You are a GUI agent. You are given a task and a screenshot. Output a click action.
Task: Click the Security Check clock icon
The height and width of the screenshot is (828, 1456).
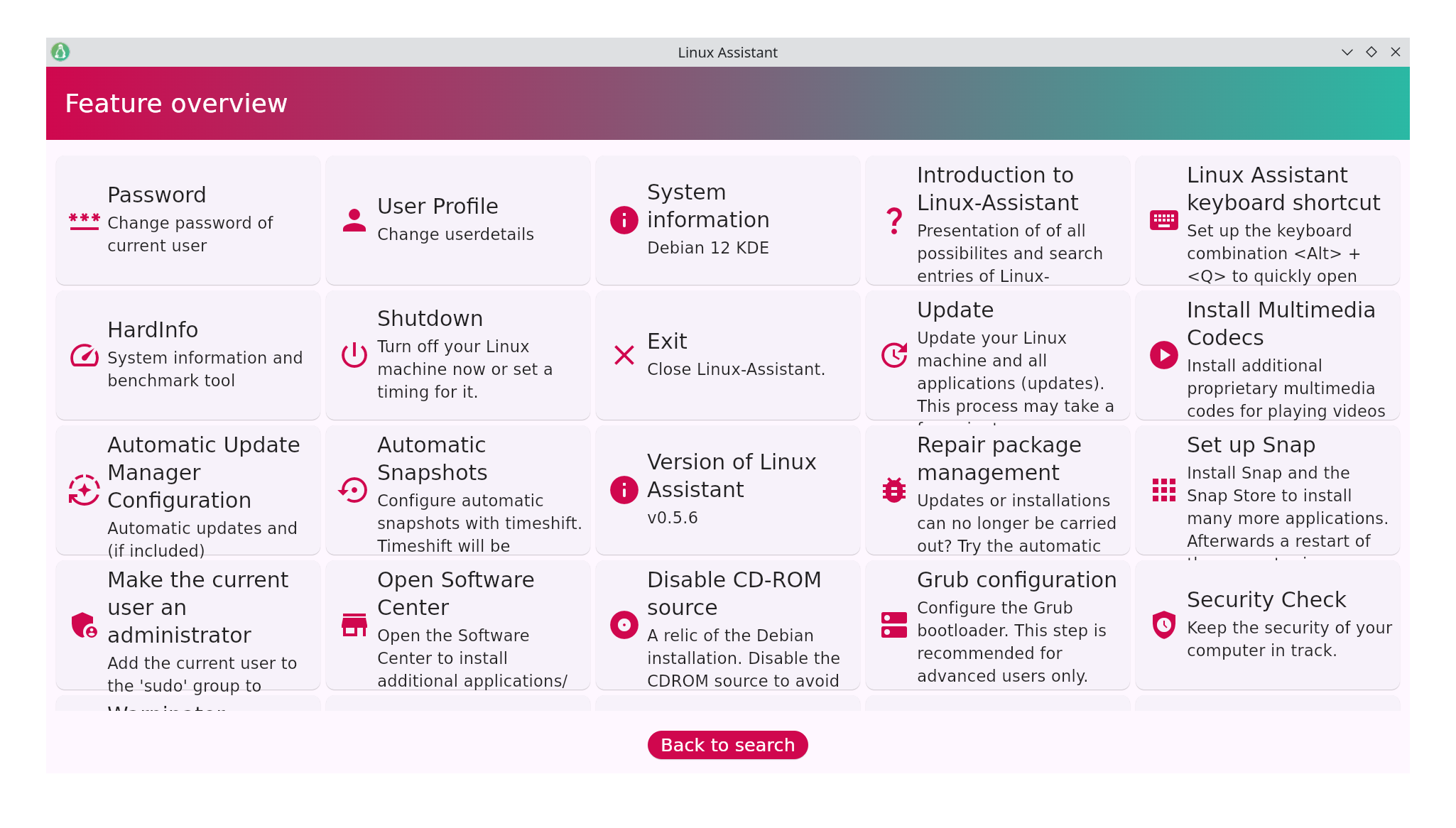click(x=1163, y=625)
